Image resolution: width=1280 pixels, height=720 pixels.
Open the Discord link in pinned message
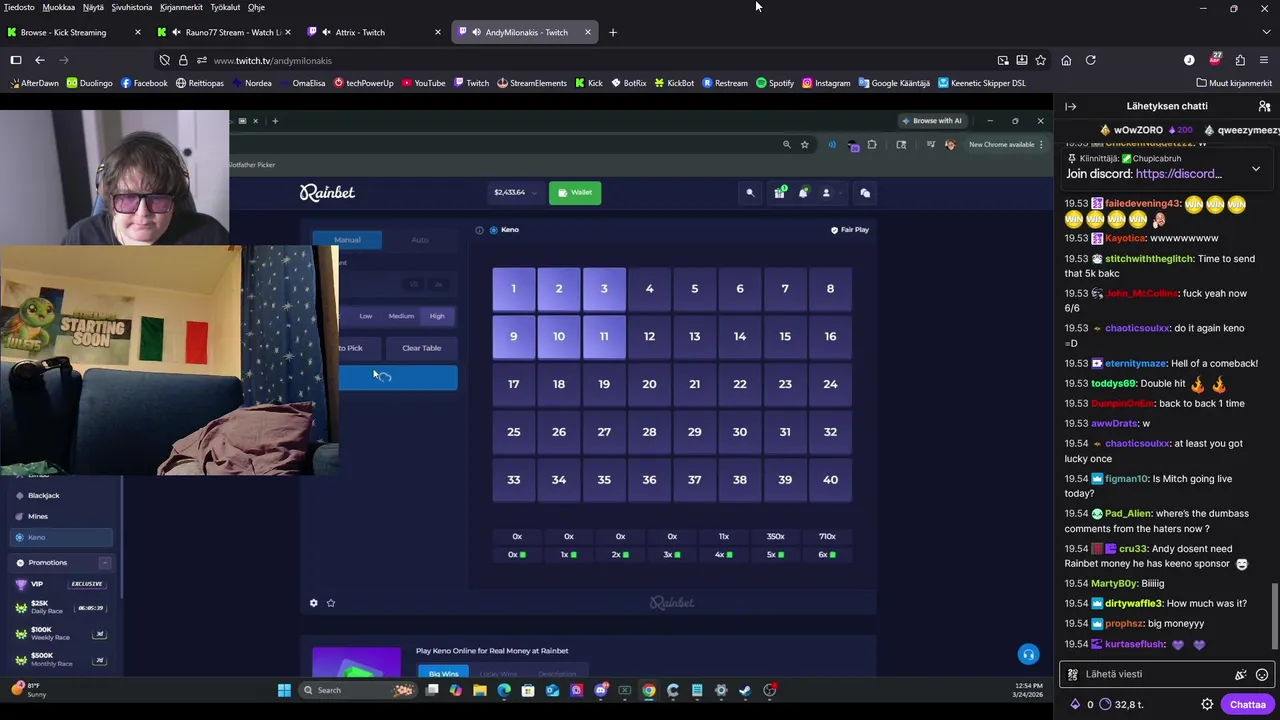1179,174
